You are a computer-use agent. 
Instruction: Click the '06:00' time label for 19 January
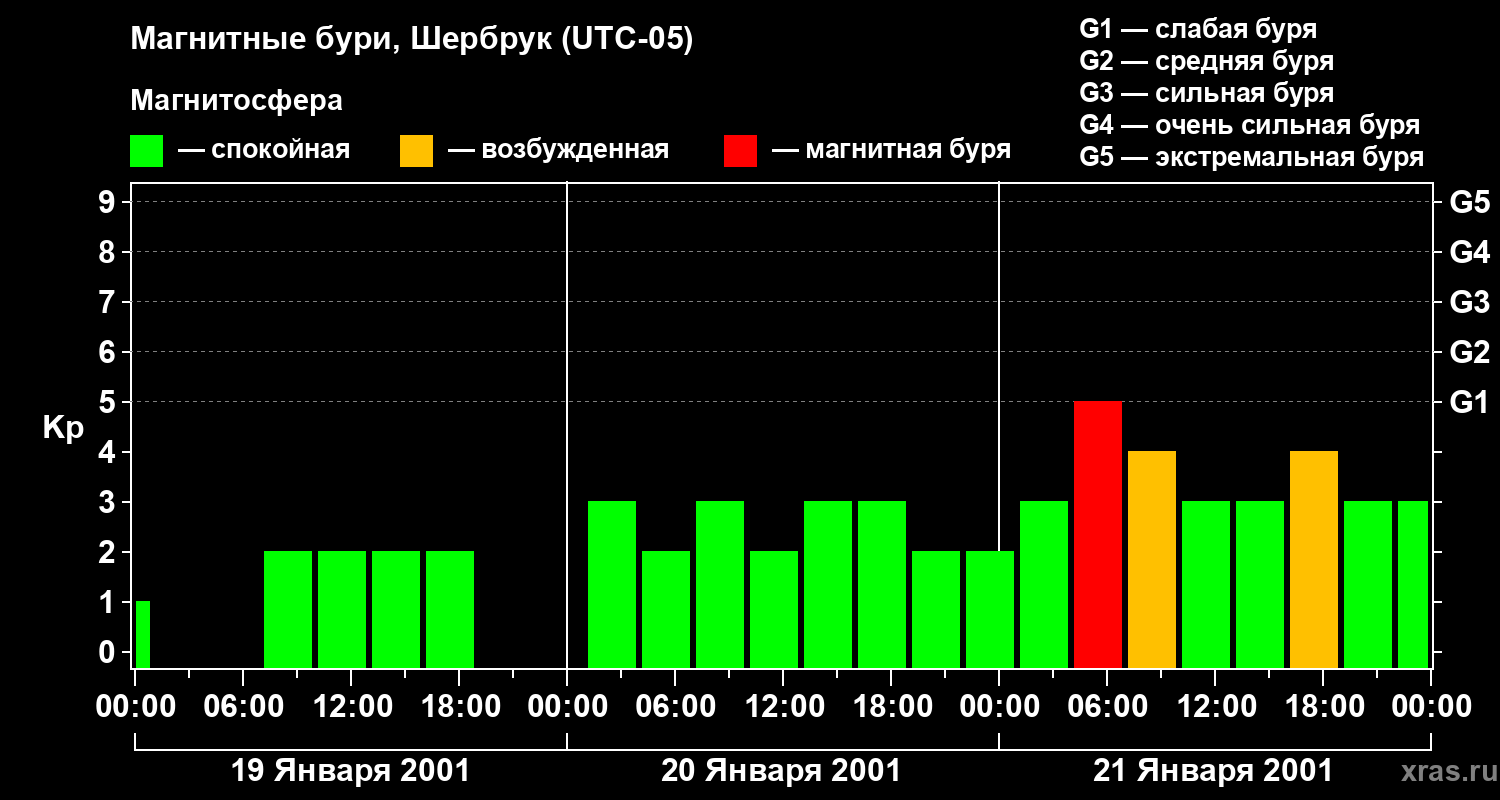[243, 707]
